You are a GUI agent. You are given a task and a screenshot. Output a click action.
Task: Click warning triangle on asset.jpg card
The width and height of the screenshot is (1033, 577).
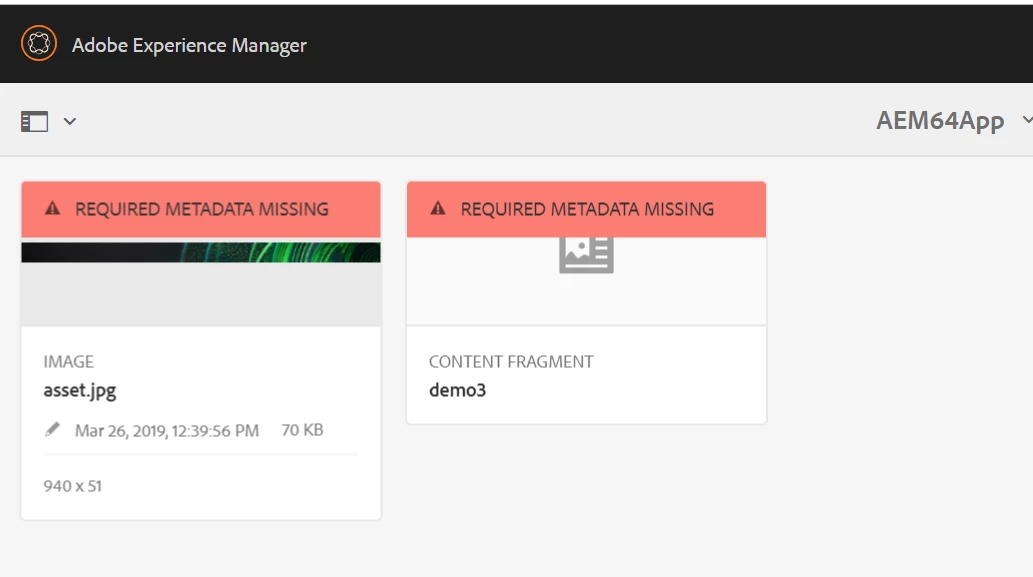(53, 209)
